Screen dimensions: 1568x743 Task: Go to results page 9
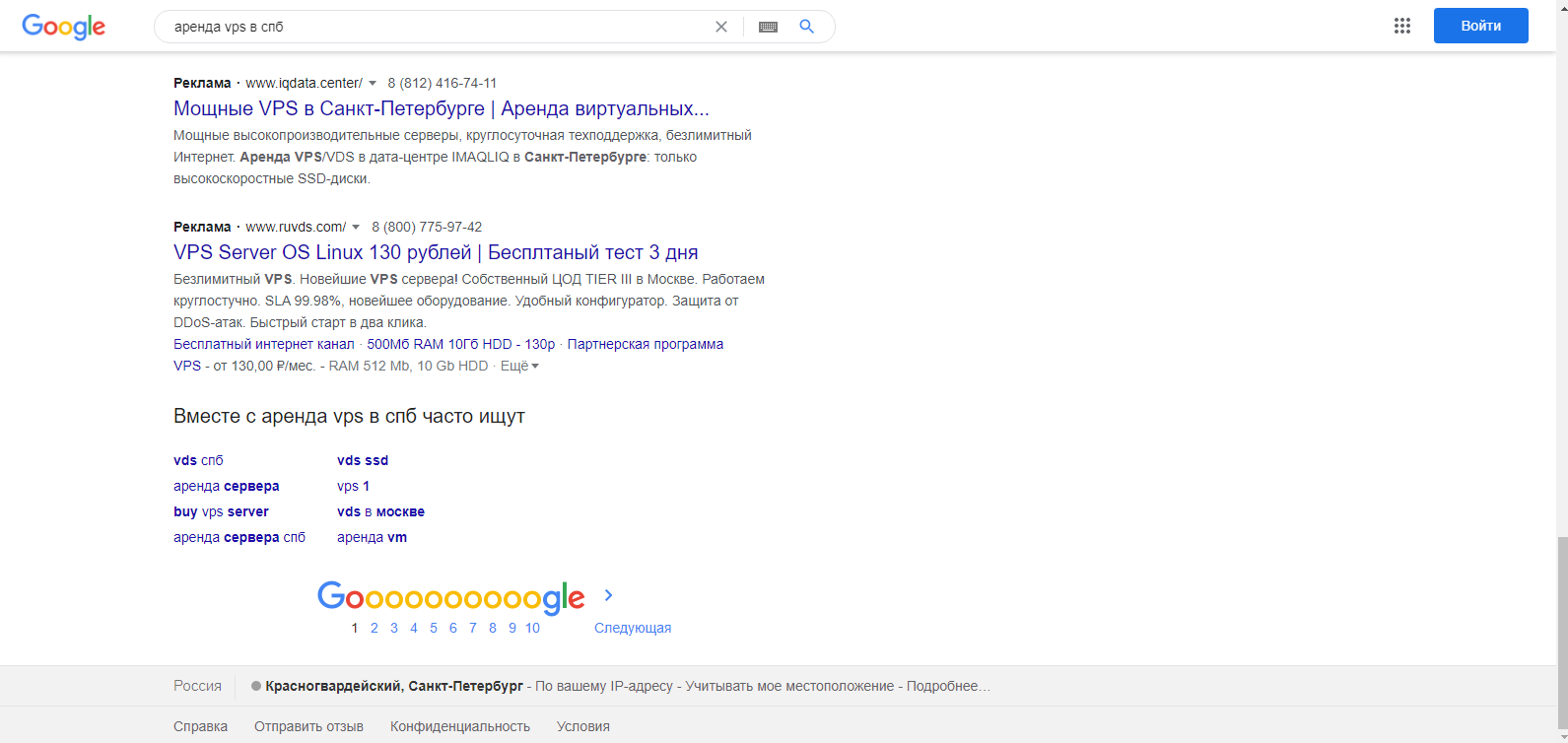pos(512,628)
